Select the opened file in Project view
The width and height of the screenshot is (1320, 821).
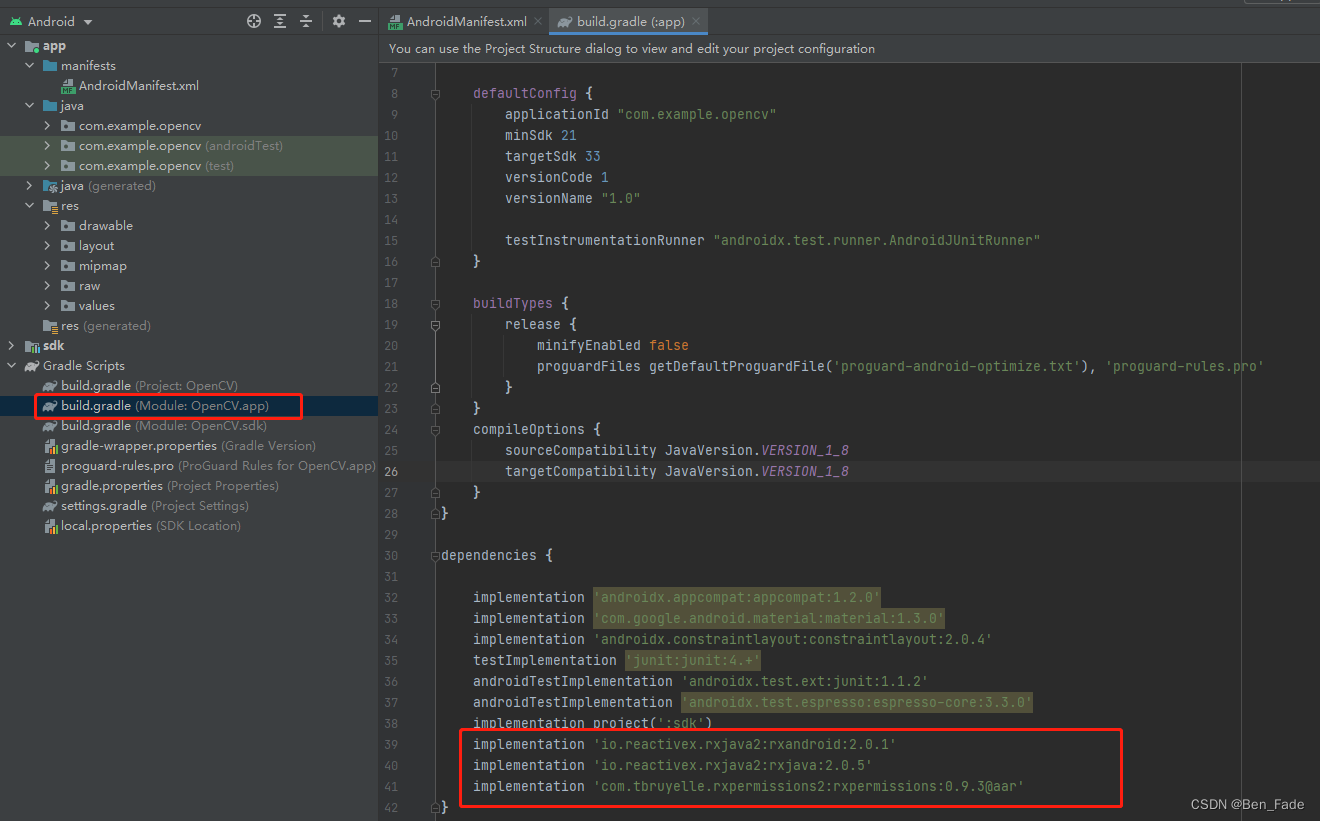(253, 20)
